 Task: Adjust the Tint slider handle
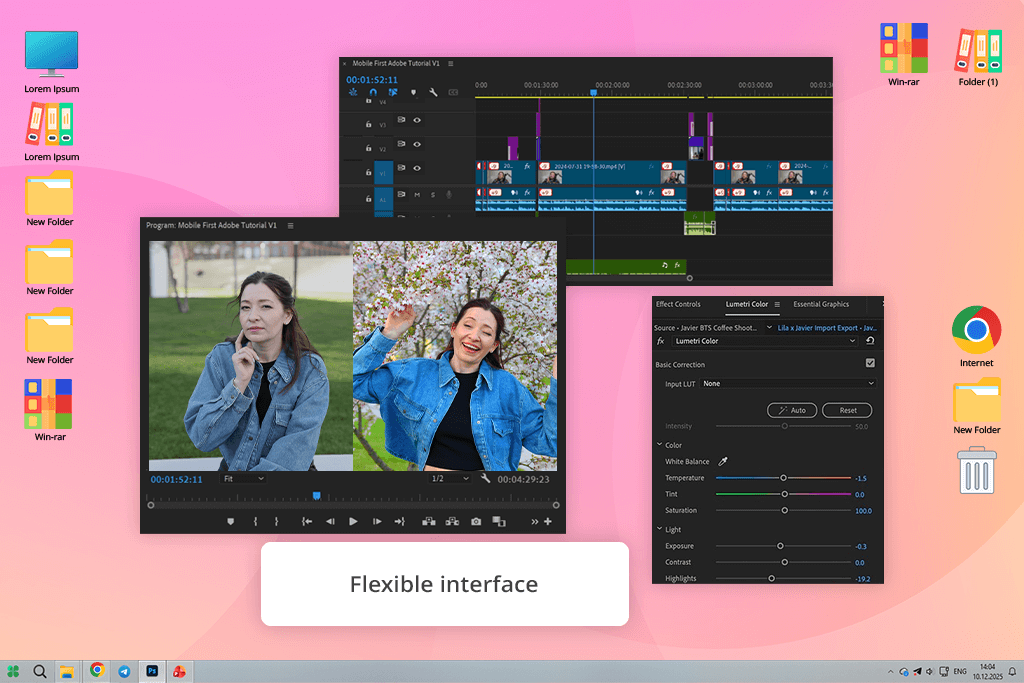pos(784,494)
